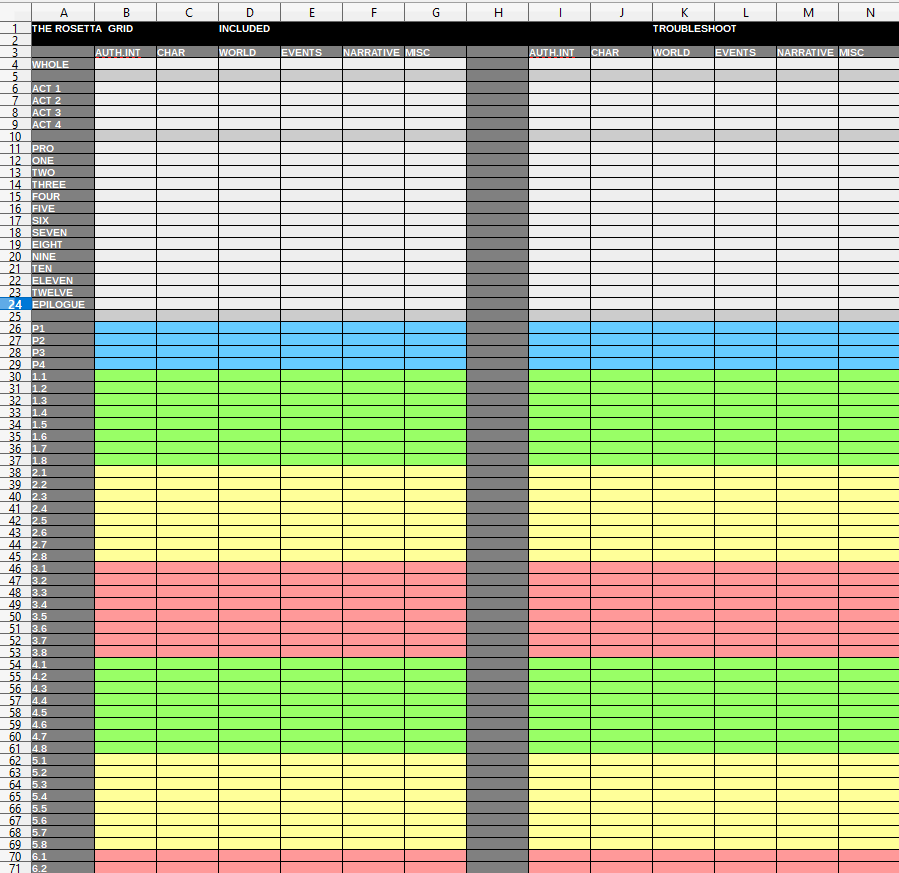The image size is (899, 873).
Task: Select the column H header
Action: 497,12
